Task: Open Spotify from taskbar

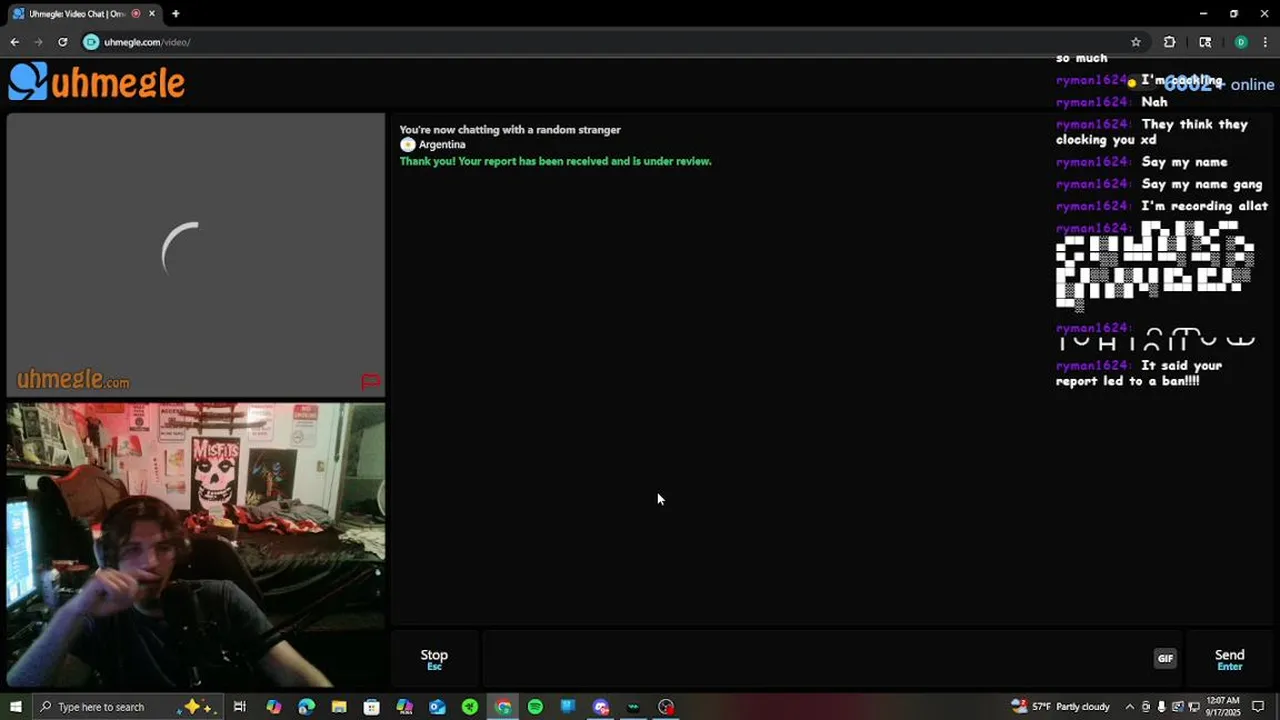Action: click(535, 707)
